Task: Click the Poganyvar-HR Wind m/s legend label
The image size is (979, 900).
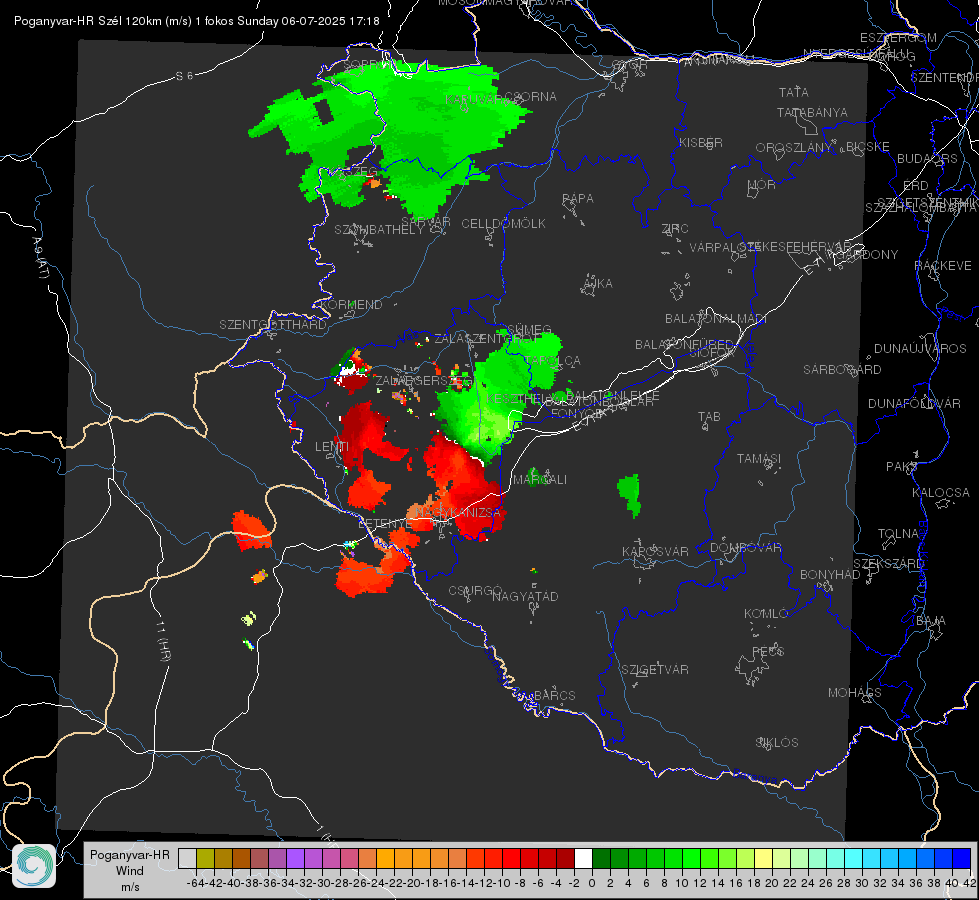Action: point(130,871)
